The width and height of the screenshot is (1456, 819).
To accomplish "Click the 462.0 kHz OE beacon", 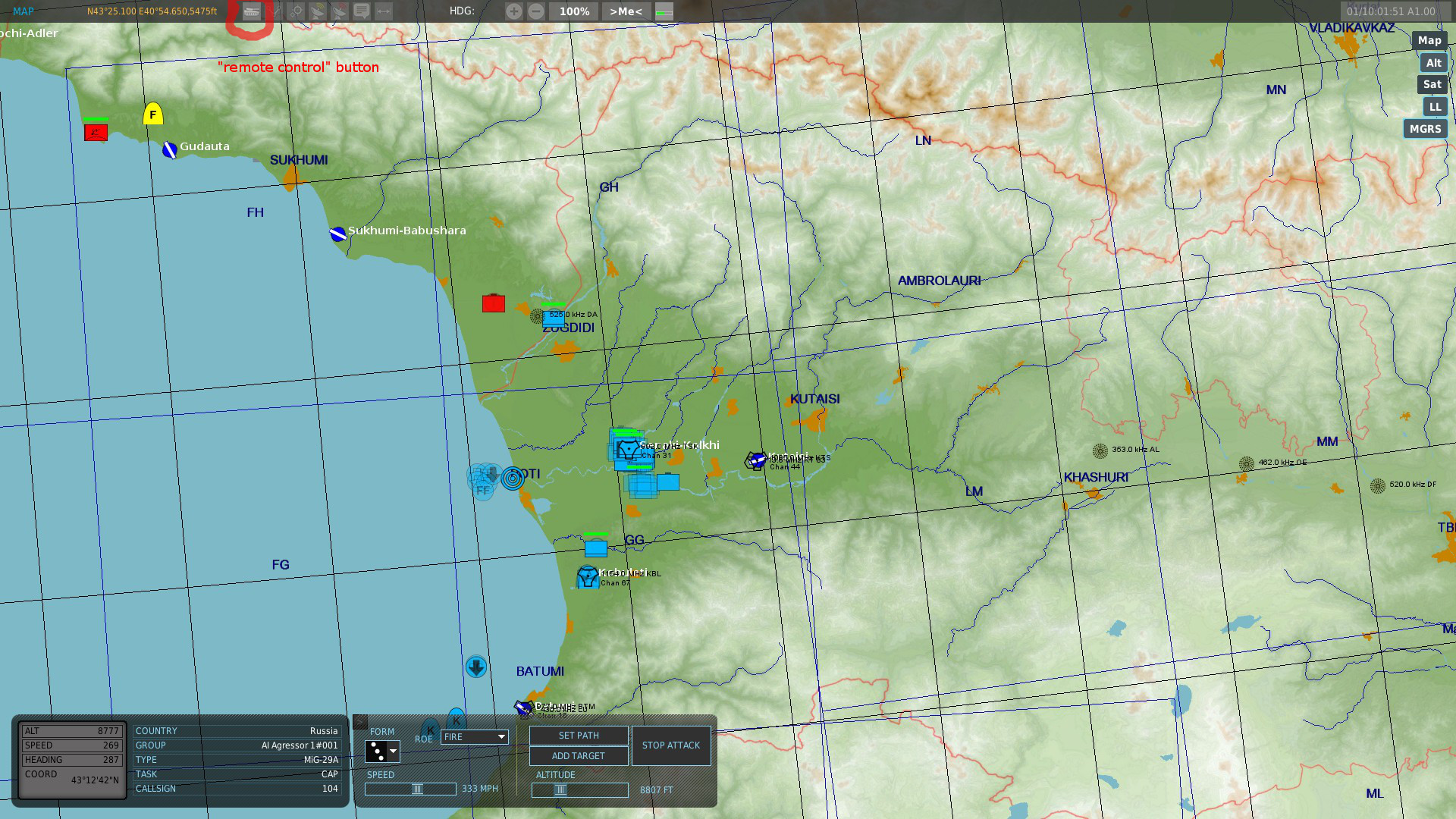I will pos(1247,463).
